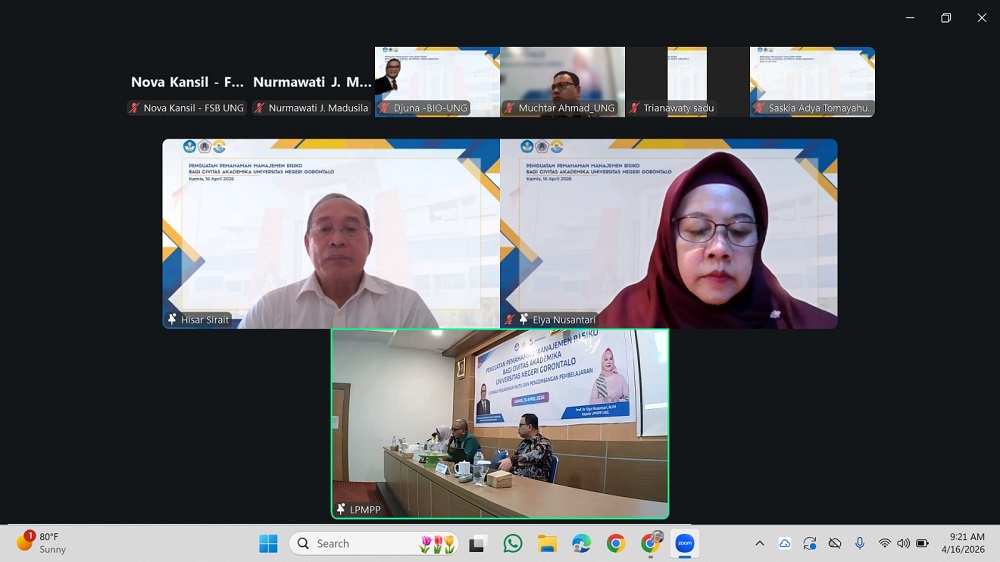1000x562 pixels.
Task: Click the muted mic icon on Elya Nusantari
Action: 510,319
